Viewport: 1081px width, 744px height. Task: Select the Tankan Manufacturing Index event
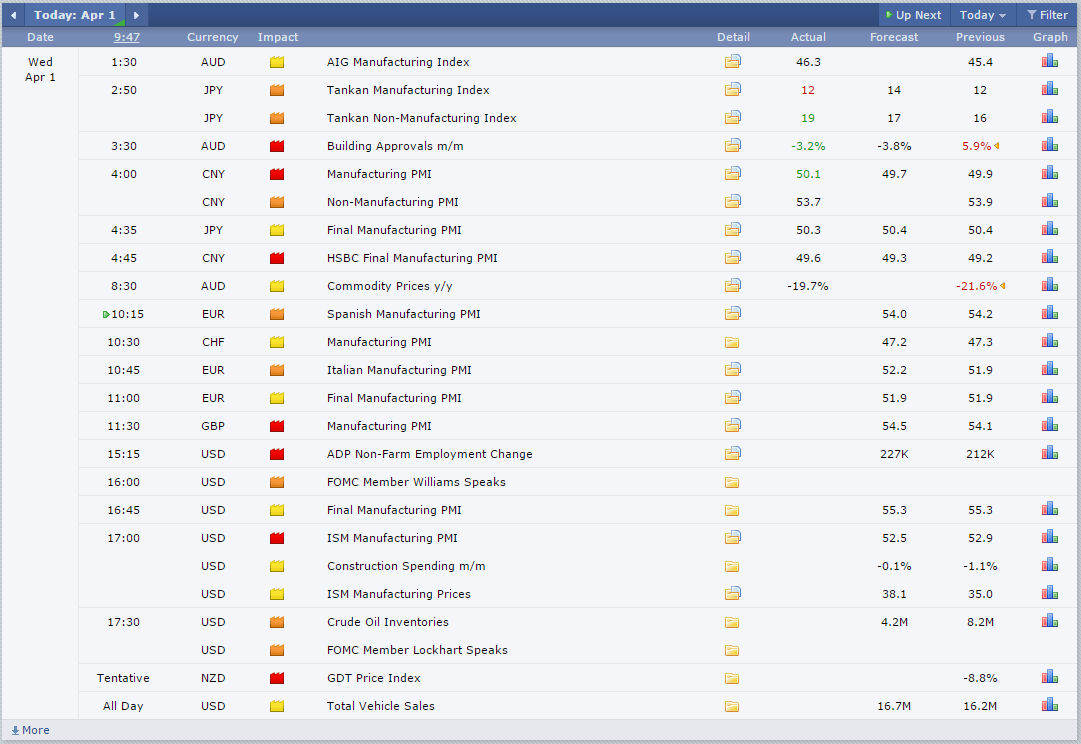click(408, 90)
